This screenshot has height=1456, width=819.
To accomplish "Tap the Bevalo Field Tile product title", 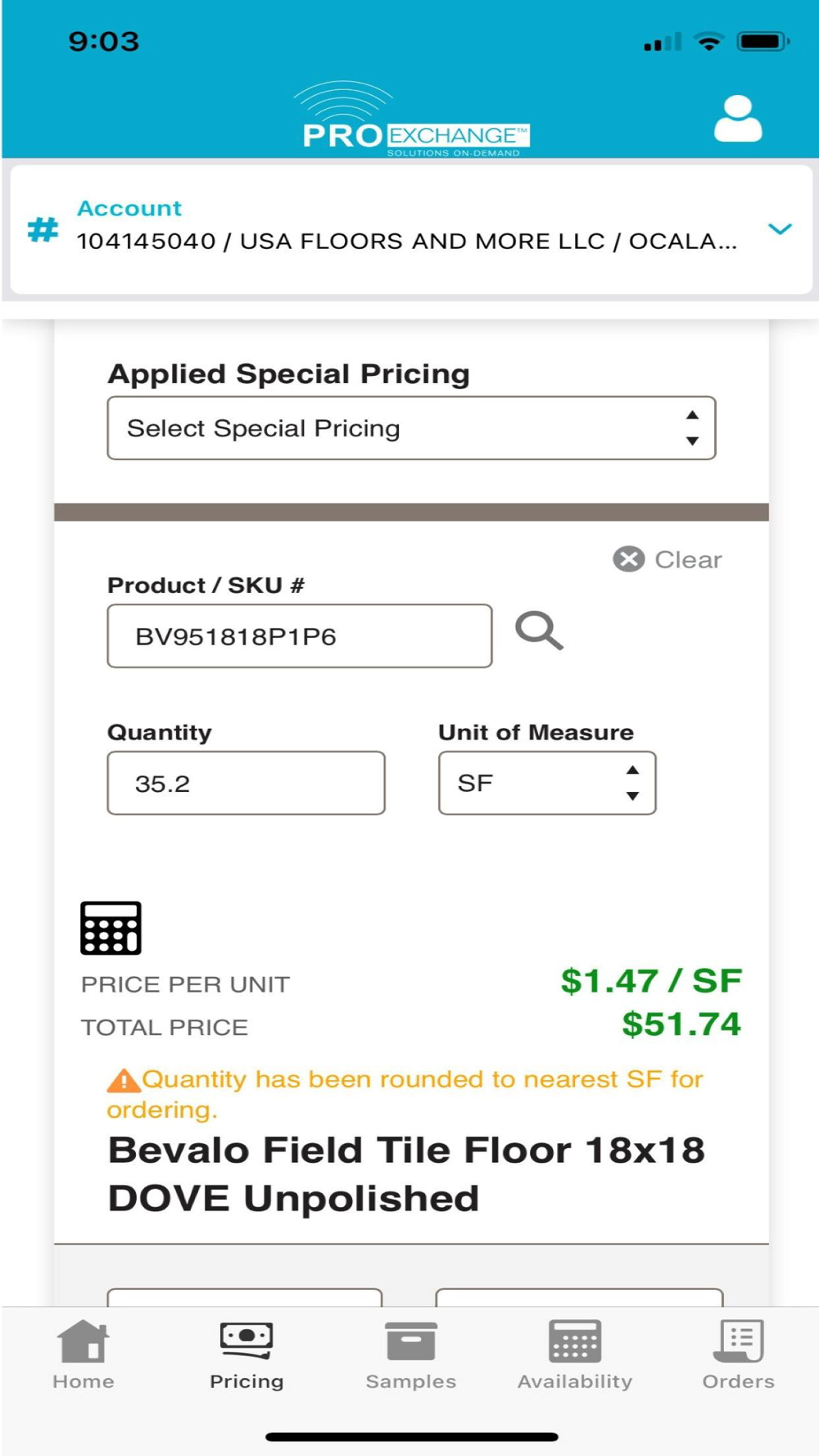I will click(406, 1174).
